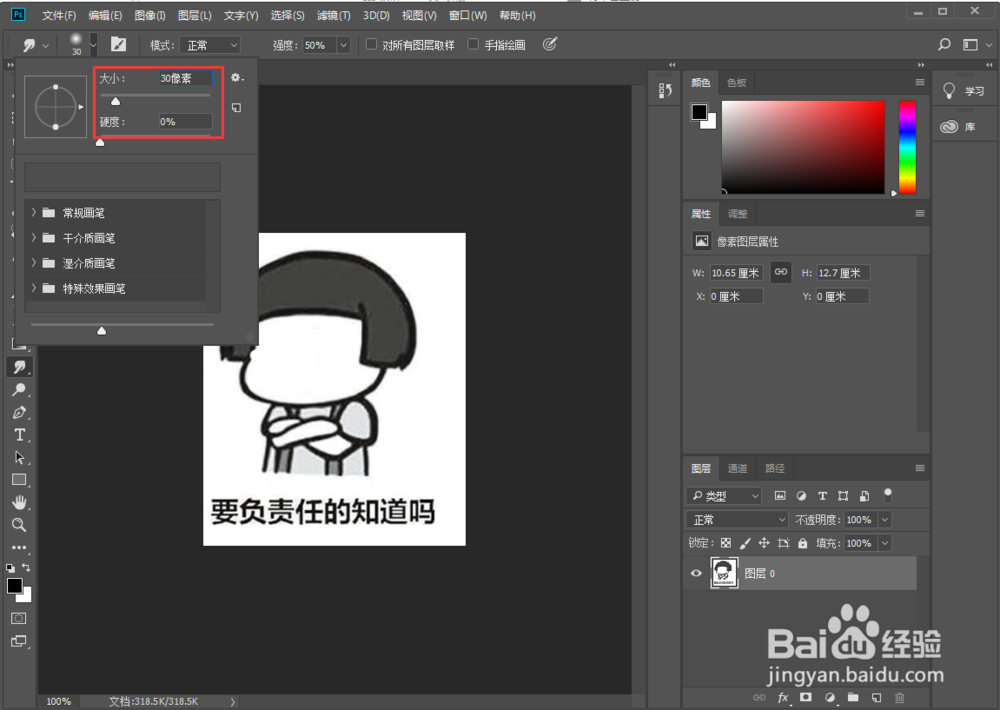Create a new layer
Screen dimensions: 1000x710
pos(876,697)
